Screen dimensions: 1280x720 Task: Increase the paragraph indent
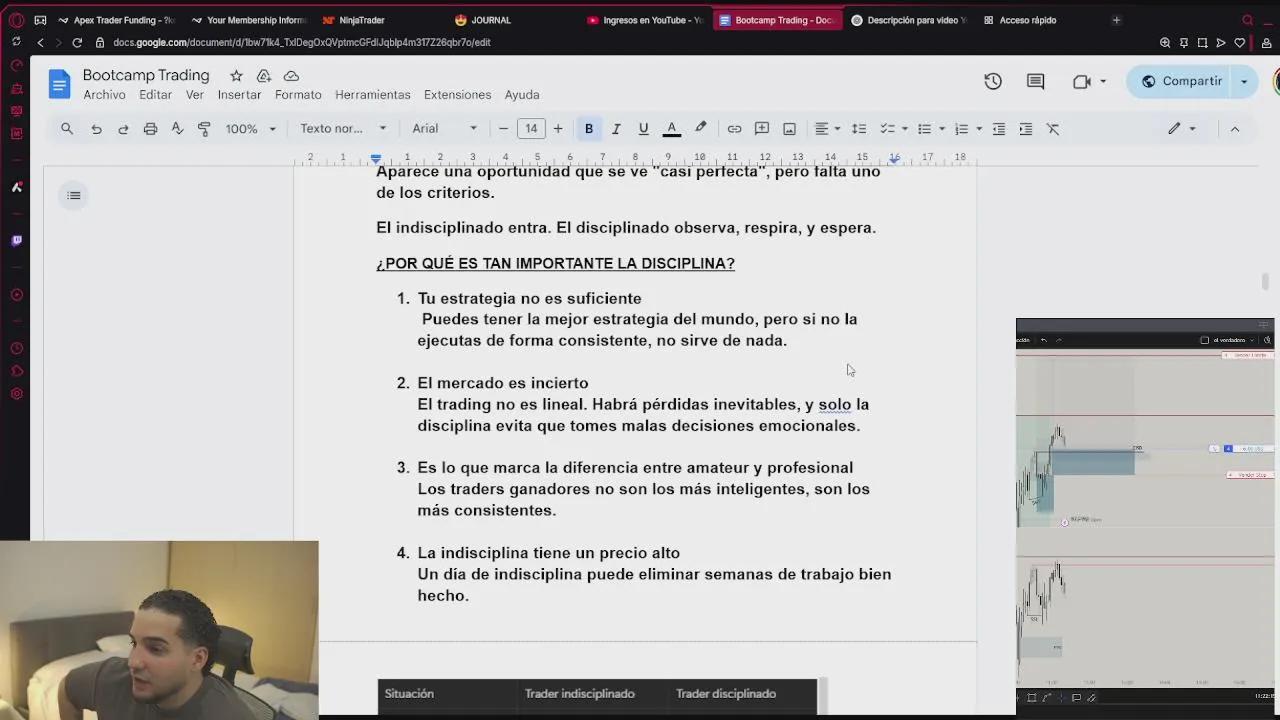click(1025, 128)
